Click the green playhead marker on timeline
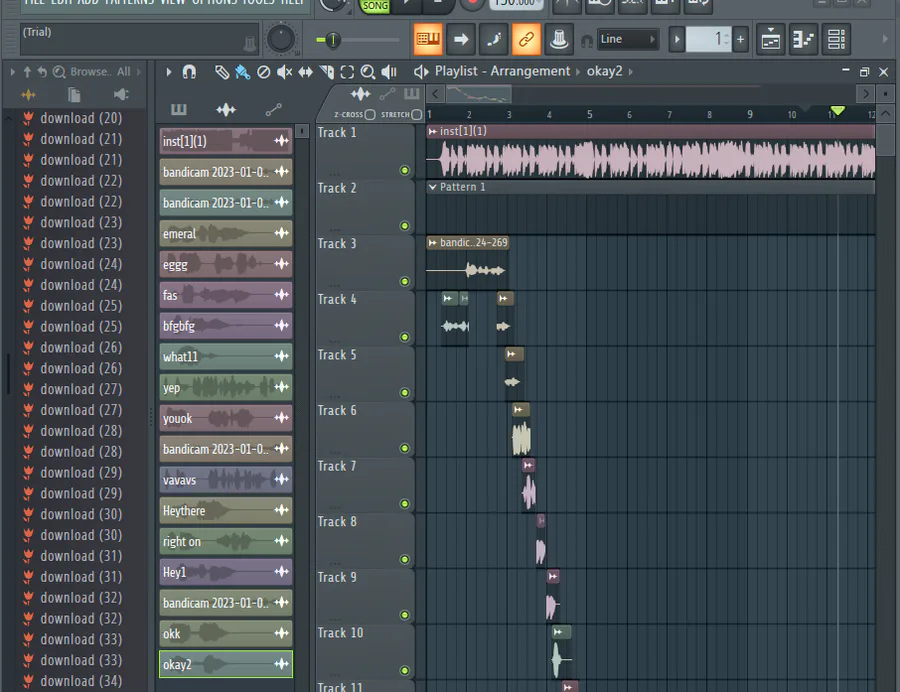Viewport: 900px width, 692px height. (837, 110)
